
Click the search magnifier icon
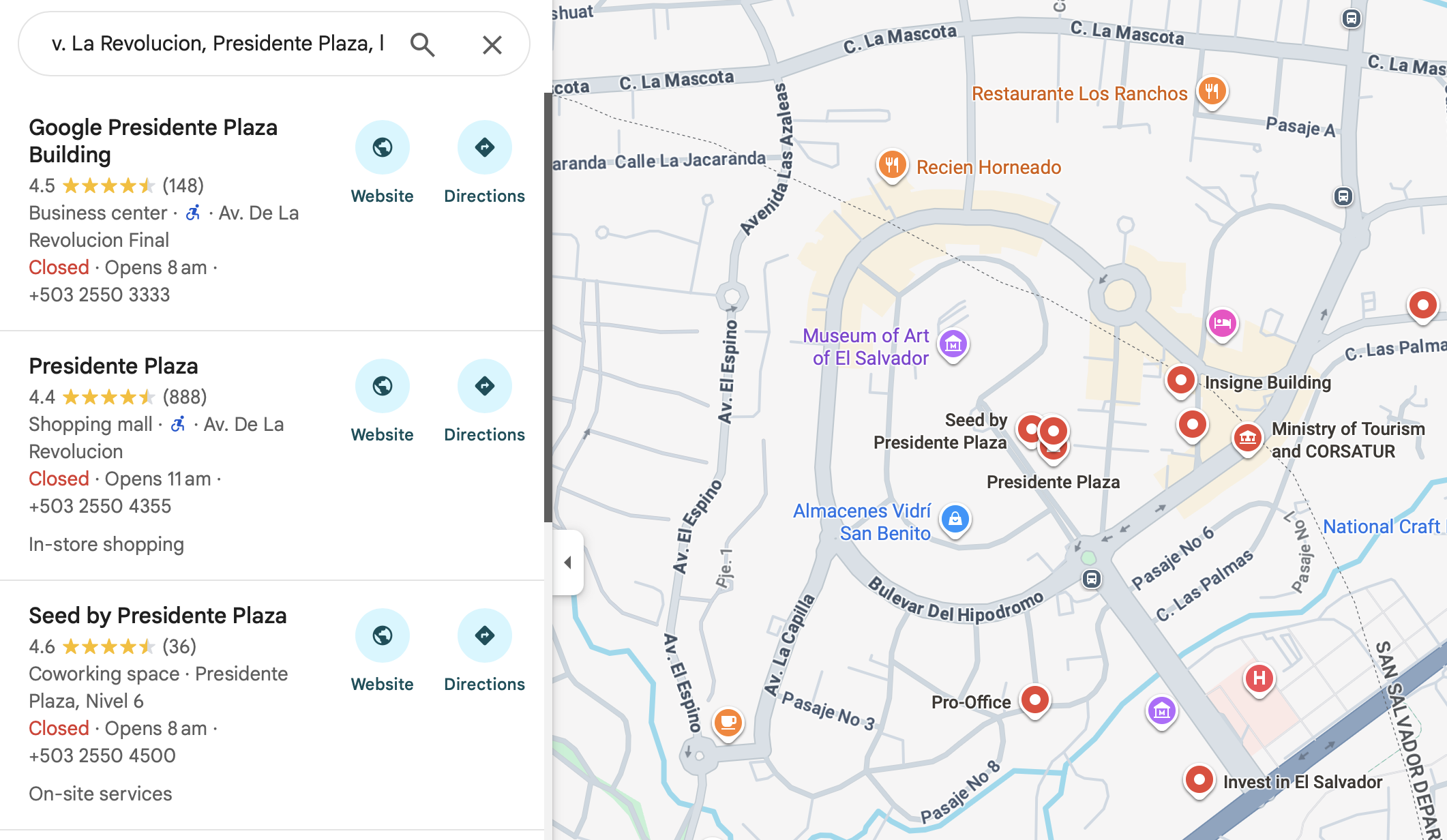[422, 44]
